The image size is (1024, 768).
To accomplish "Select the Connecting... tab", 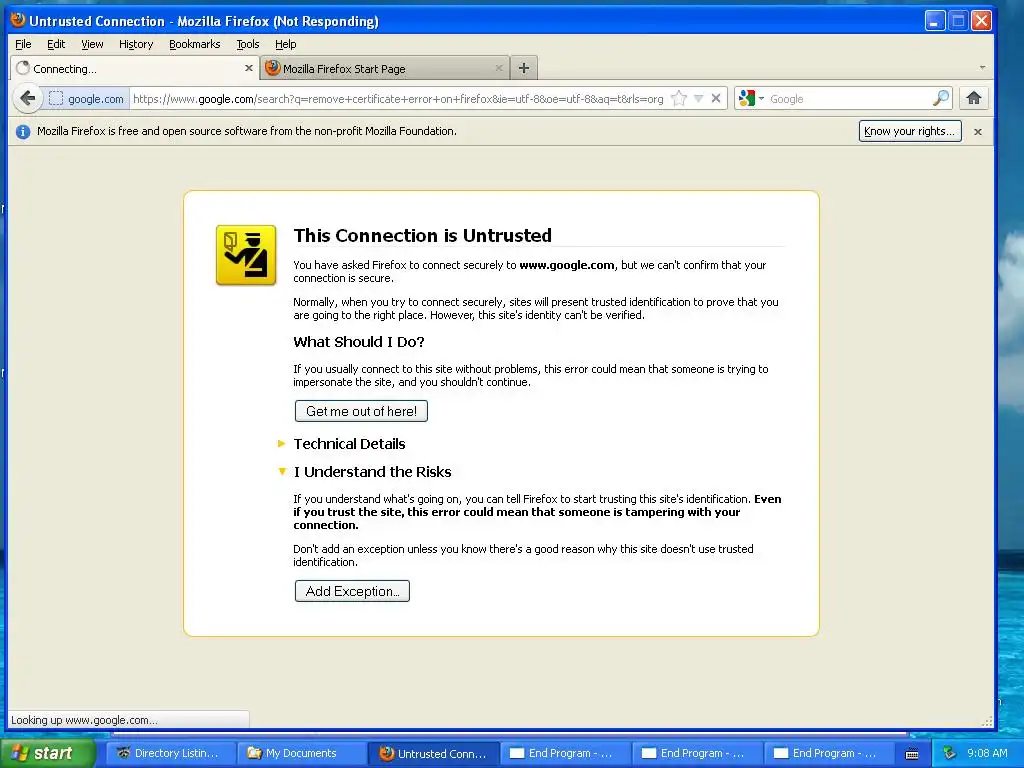I will click(x=135, y=69).
